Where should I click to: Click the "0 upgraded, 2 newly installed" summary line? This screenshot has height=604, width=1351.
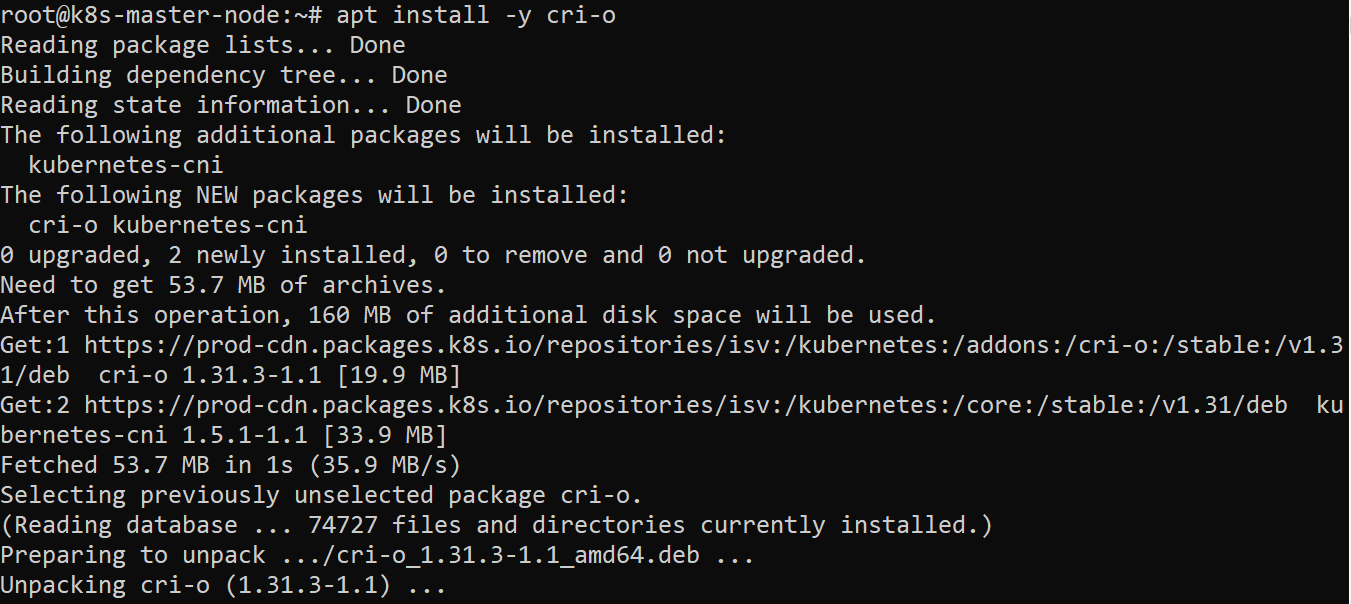[433, 255]
